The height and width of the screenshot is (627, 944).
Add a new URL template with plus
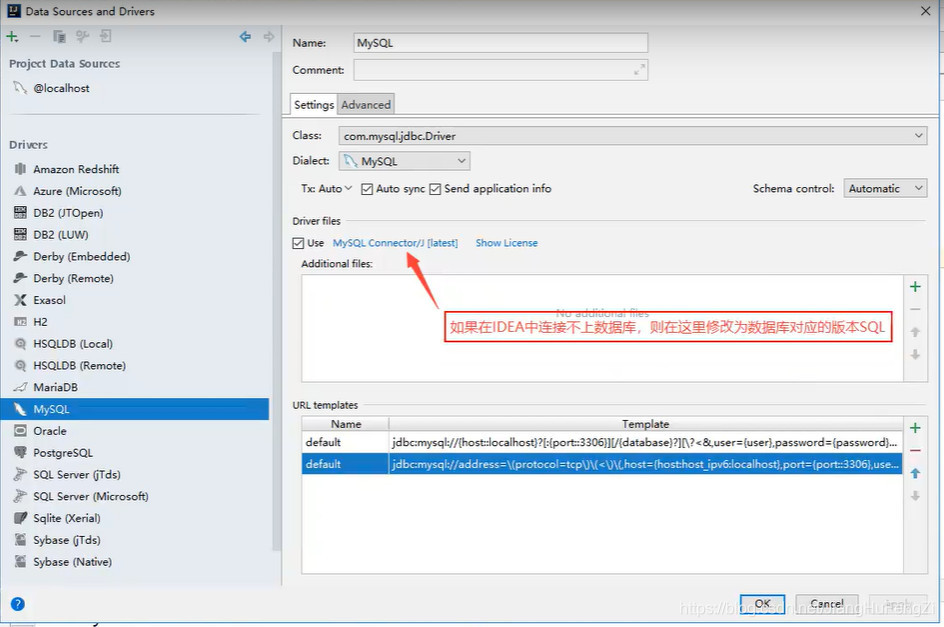tap(915, 428)
